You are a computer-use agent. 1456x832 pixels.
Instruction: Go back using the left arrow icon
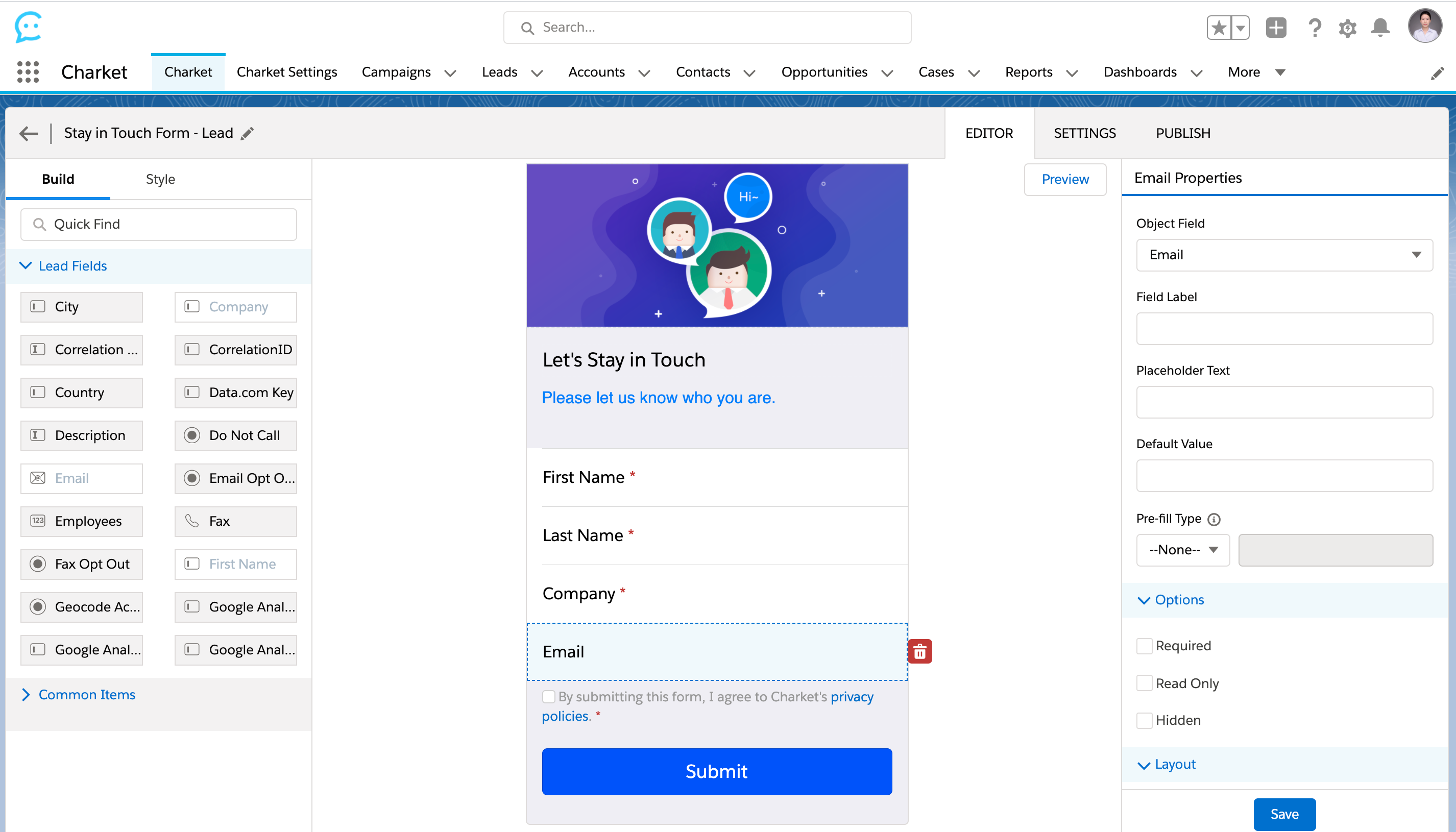28,134
